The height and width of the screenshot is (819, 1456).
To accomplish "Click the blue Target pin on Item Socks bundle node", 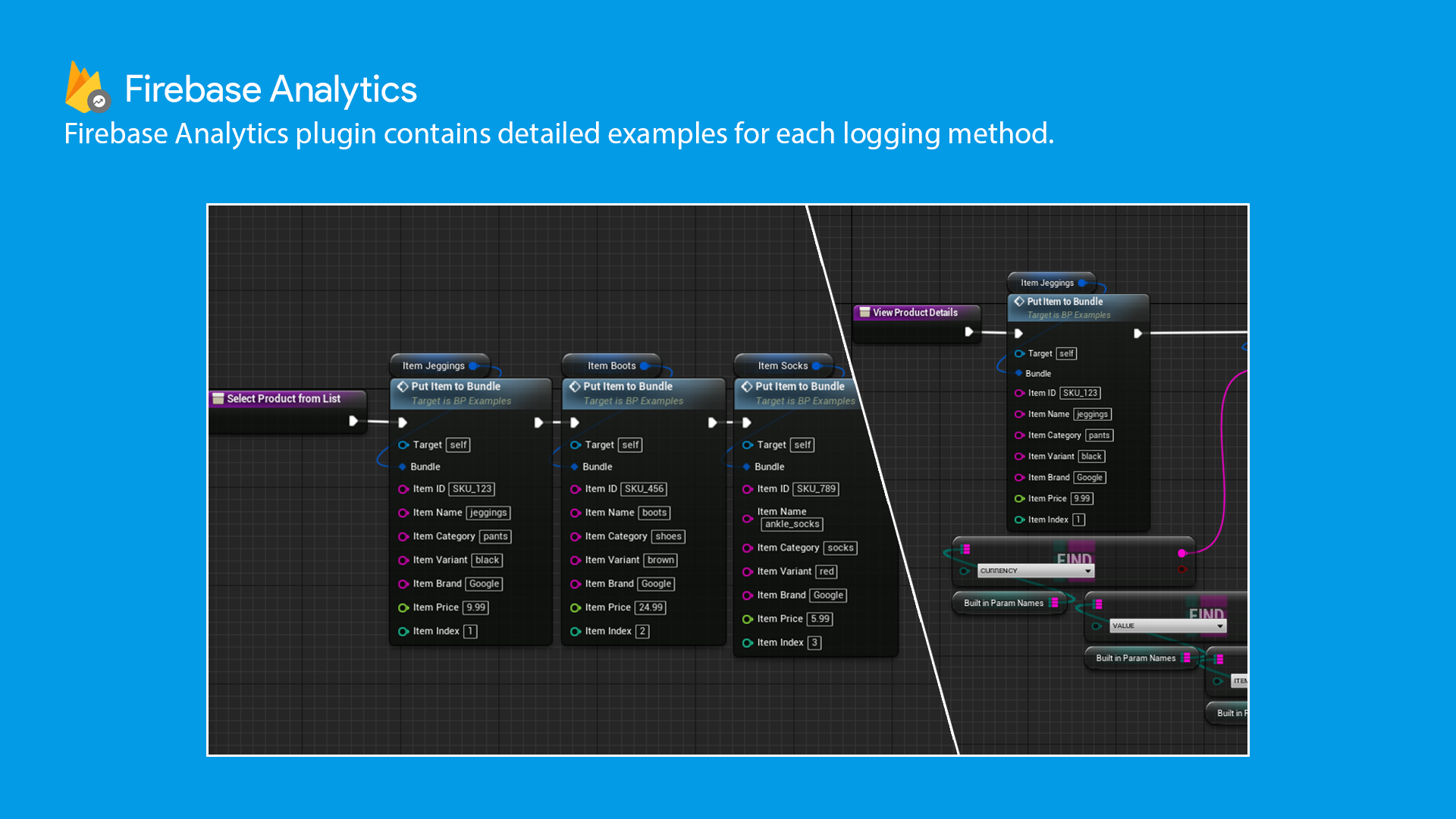I will pos(748,445).
